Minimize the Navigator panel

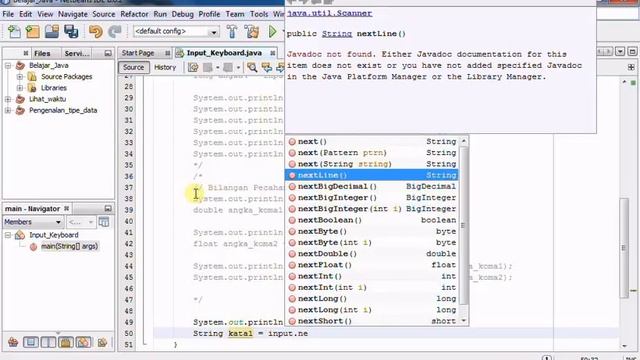click(108, 209)
